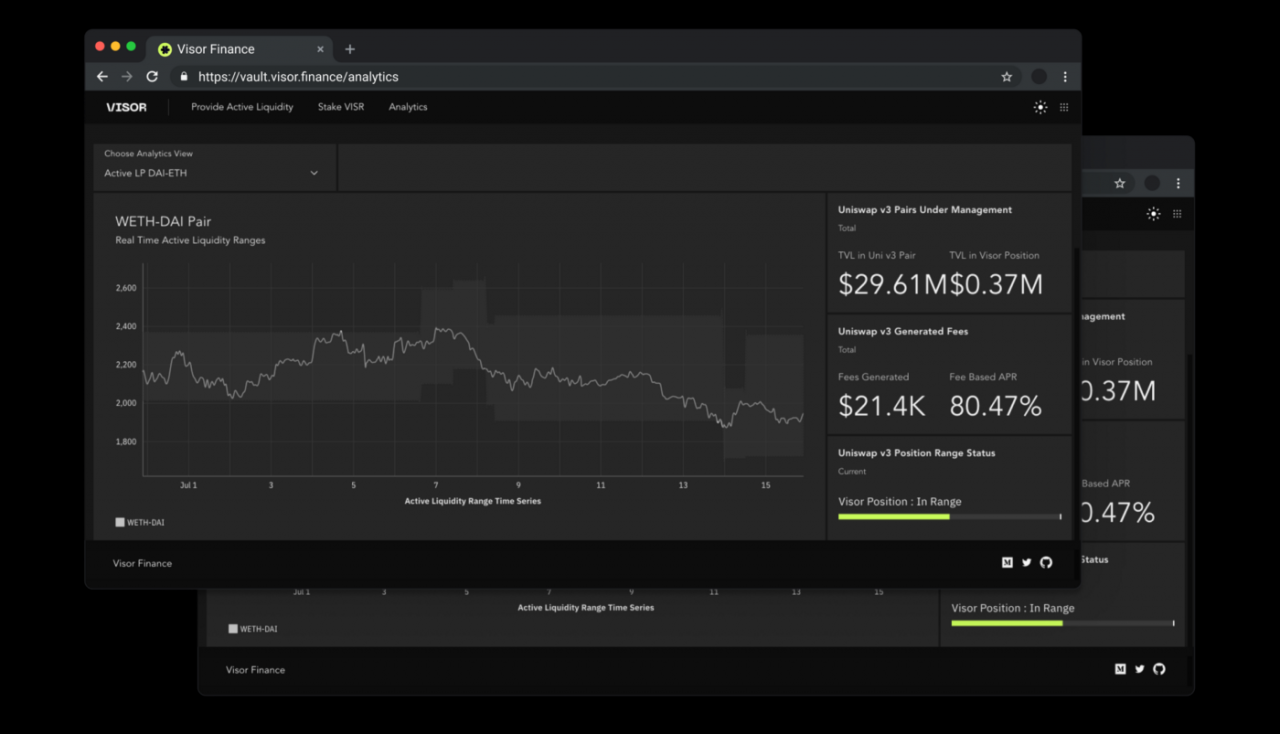Viewport: 1280px width, 734px height.
Task: Expand the Choose Analytics View dropdown
Action: point(215,166)
